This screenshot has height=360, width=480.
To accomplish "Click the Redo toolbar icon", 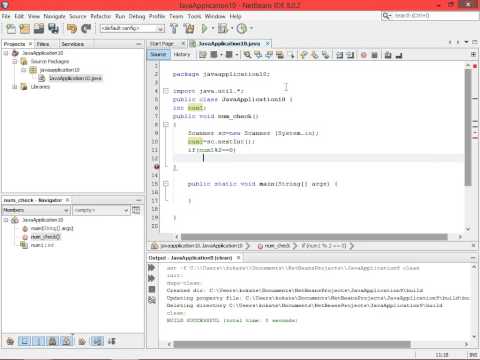I will pos(86,29).
